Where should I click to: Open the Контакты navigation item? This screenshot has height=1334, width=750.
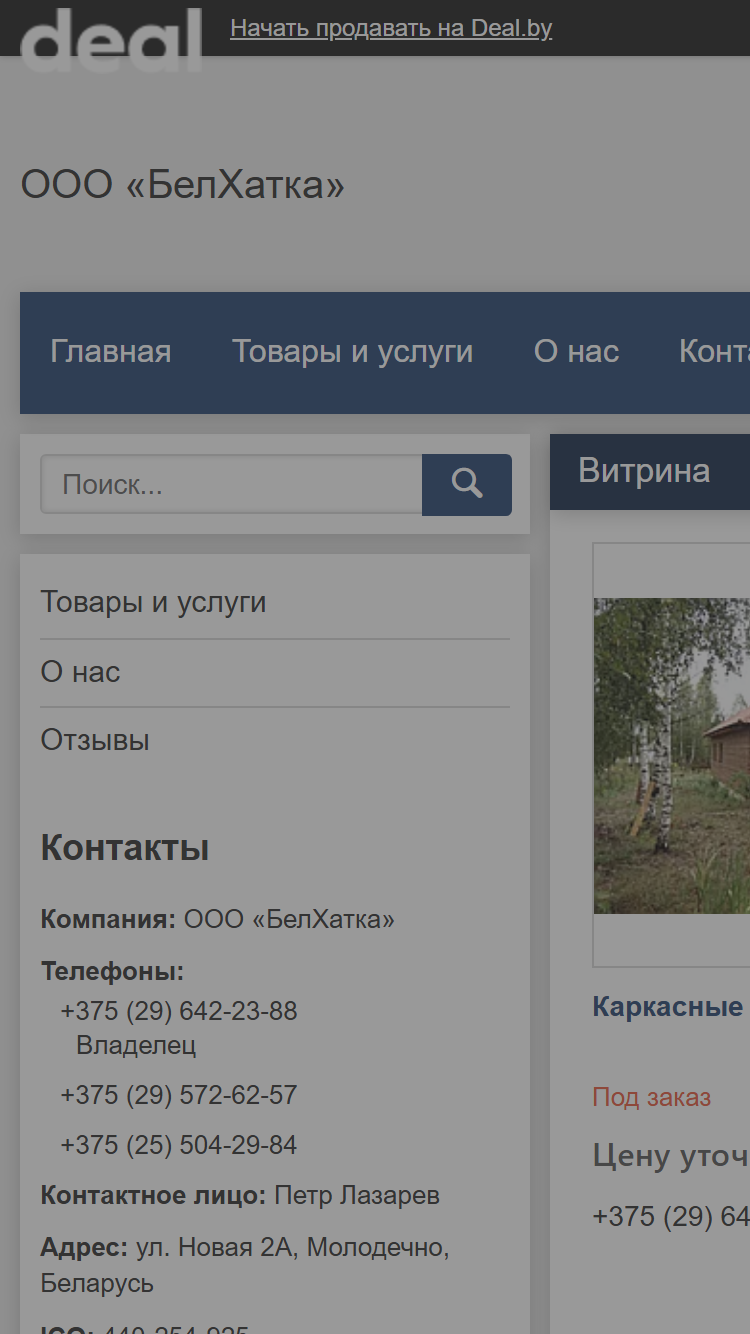[x=714, y=352]
